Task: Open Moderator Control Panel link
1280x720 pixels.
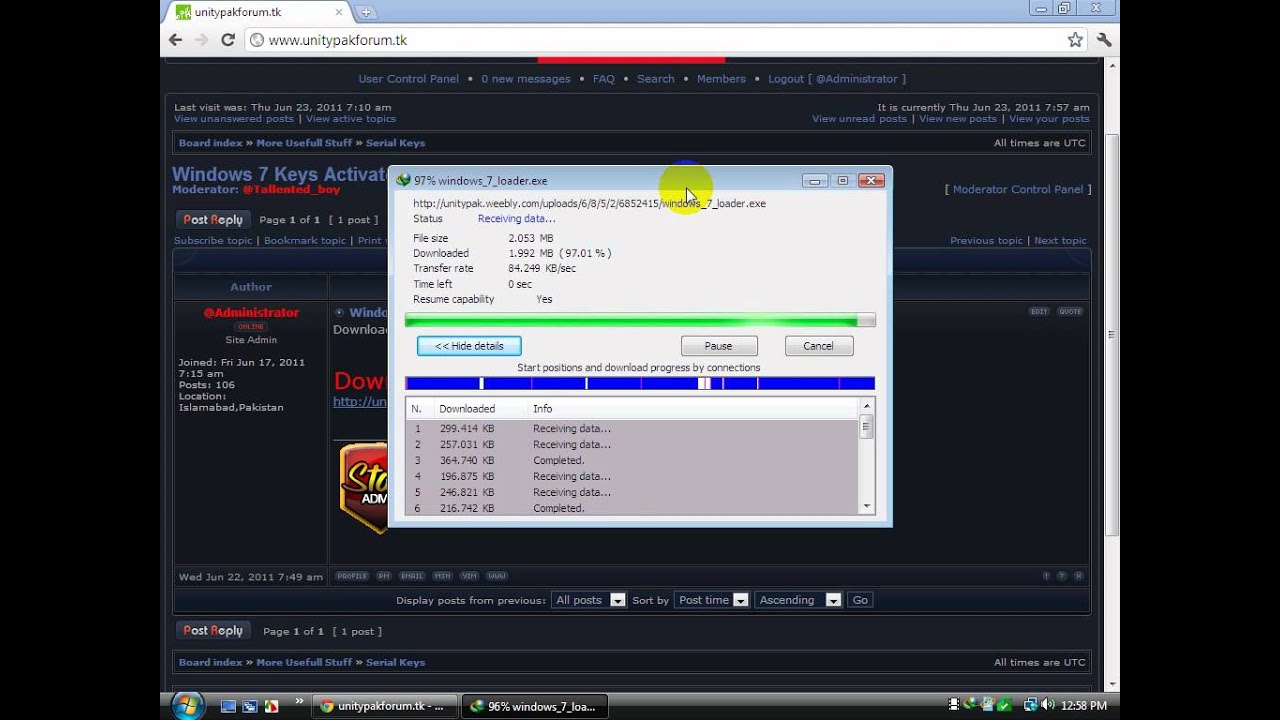Action: 1018,190
